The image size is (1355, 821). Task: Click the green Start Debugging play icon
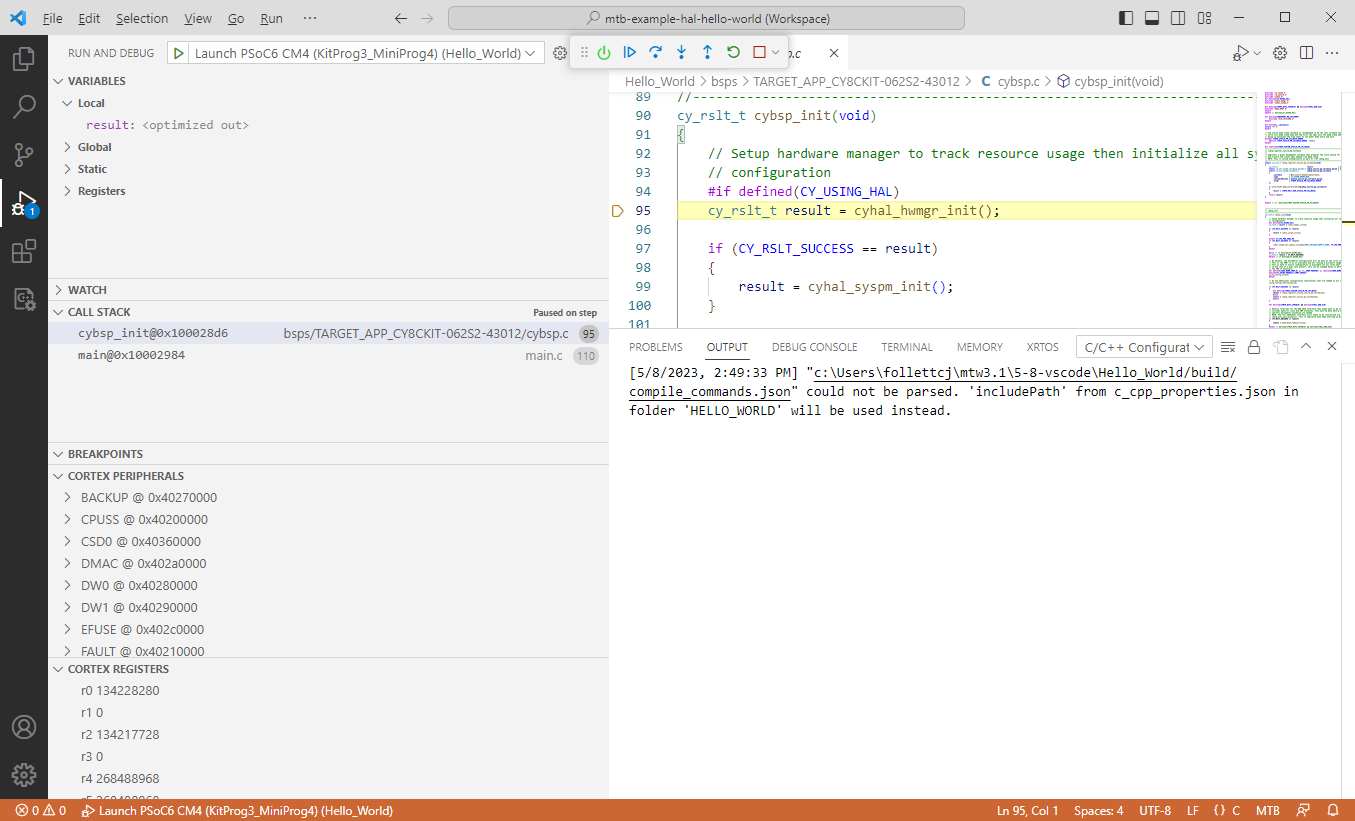(x=178, y=53)
